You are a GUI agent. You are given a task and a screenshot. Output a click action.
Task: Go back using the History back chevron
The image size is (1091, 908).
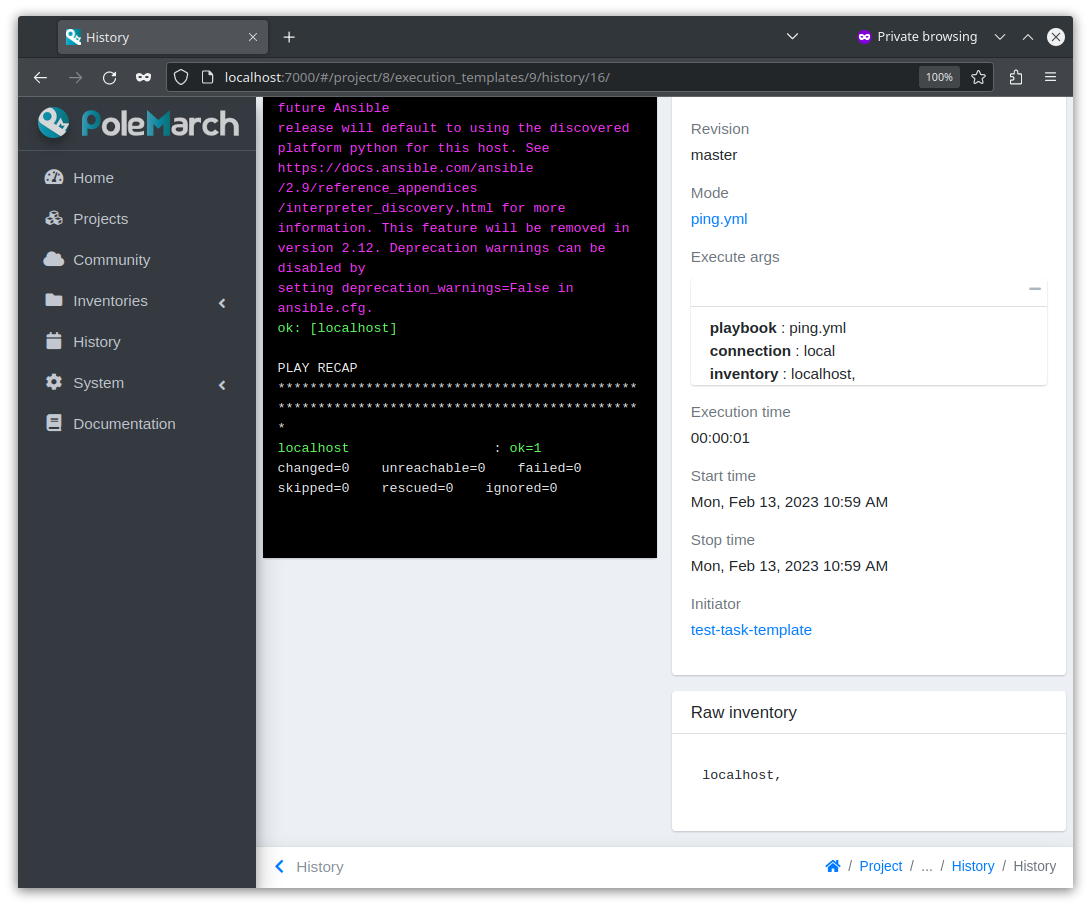(280, 866)
